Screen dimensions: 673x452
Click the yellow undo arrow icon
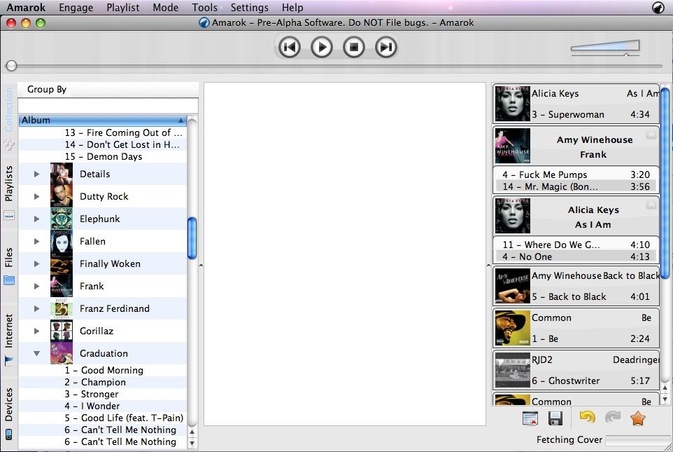587,419
